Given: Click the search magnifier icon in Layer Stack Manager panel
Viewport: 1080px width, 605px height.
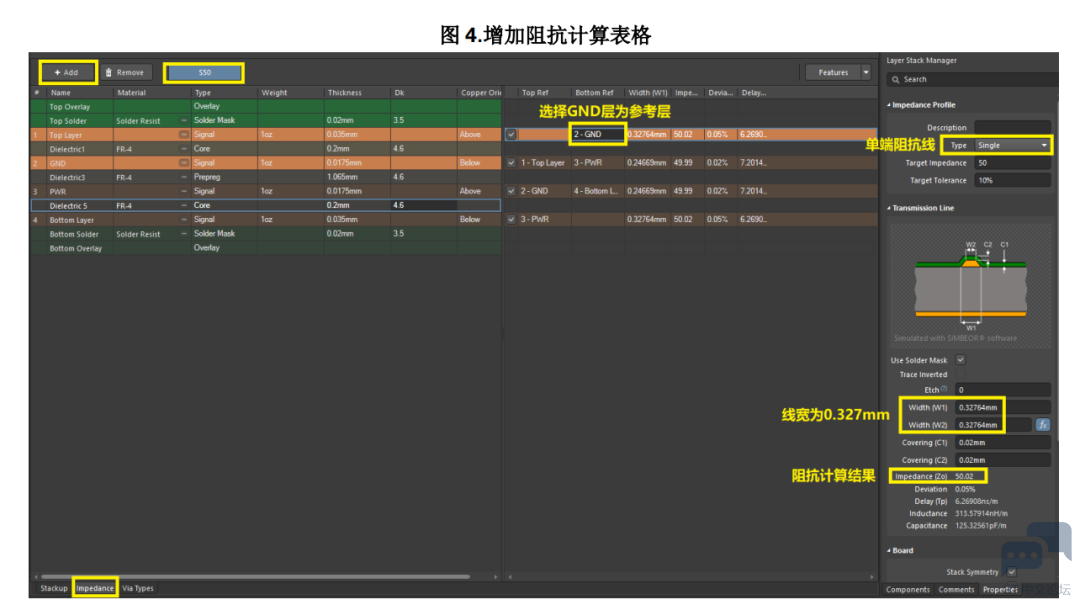Looking at the screenshot, I should click(895, 79).
